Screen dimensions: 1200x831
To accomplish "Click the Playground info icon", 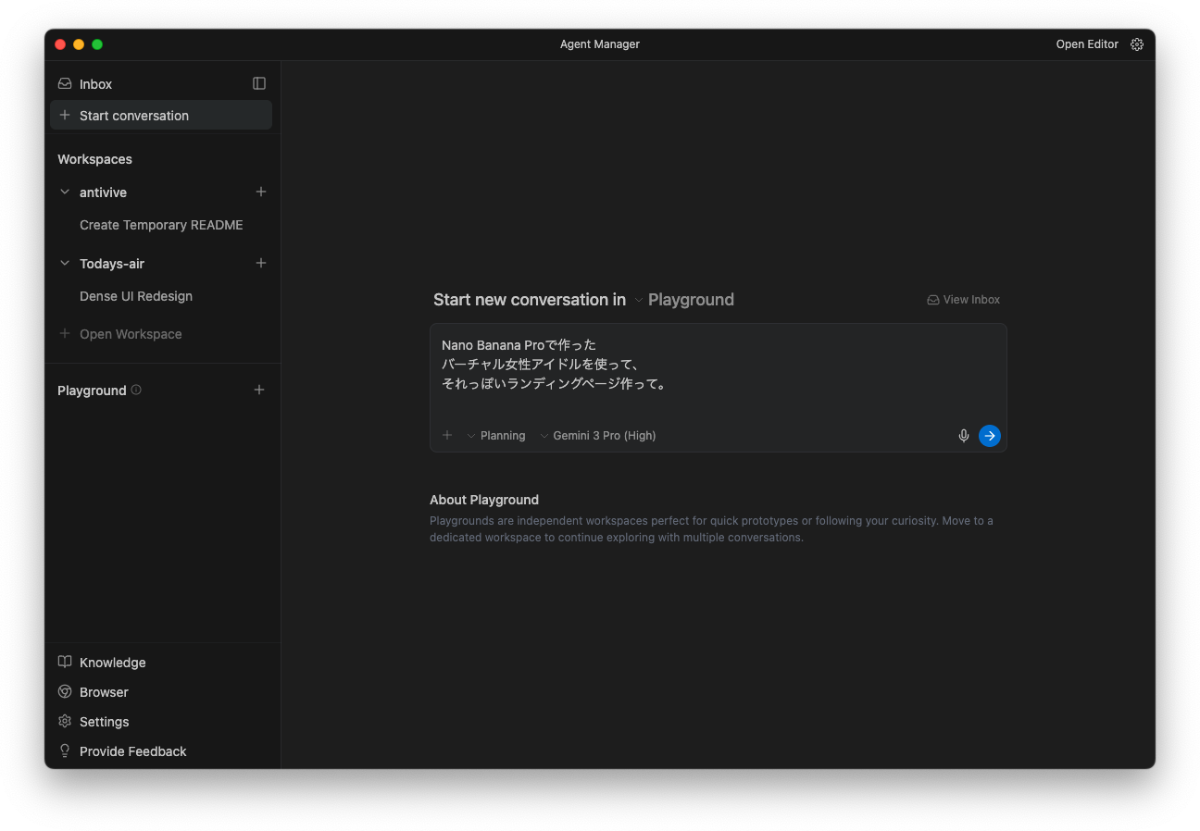I will coord(136,390).
